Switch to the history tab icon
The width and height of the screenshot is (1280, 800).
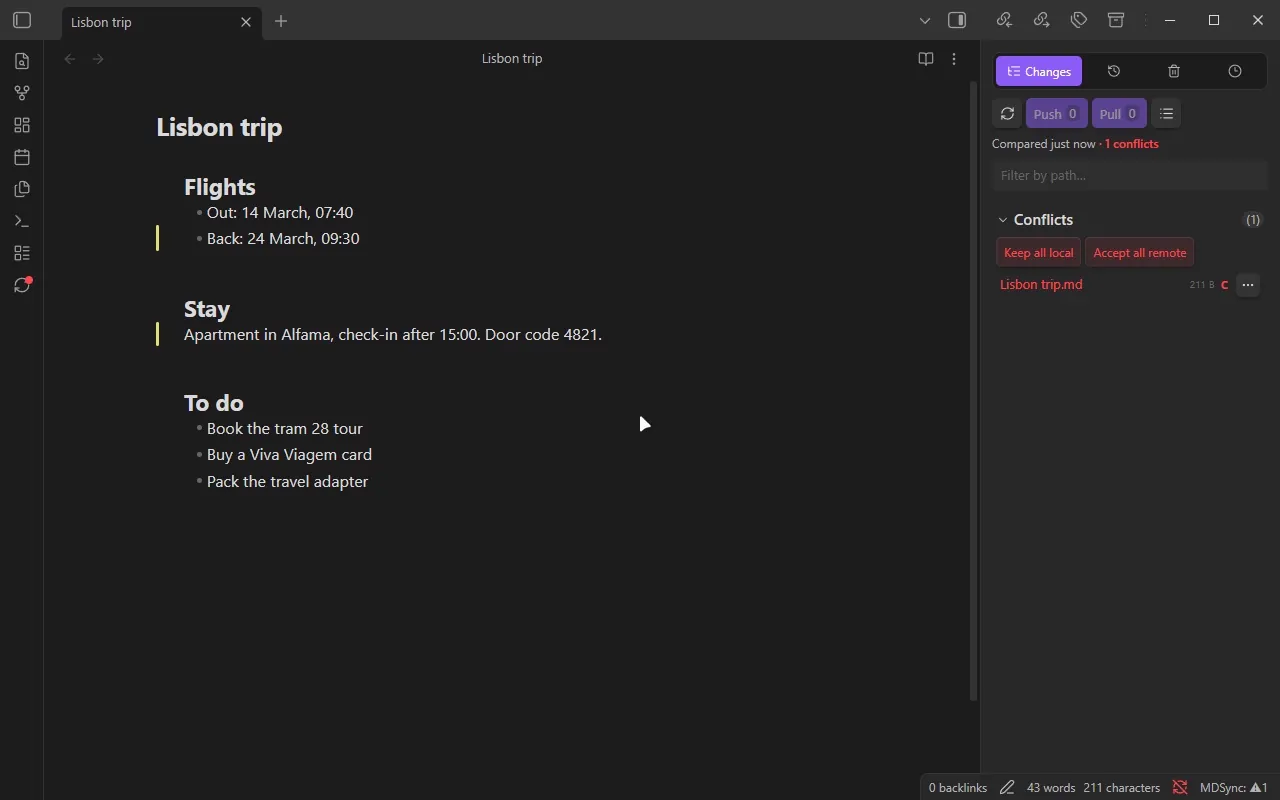point(1114,71)
